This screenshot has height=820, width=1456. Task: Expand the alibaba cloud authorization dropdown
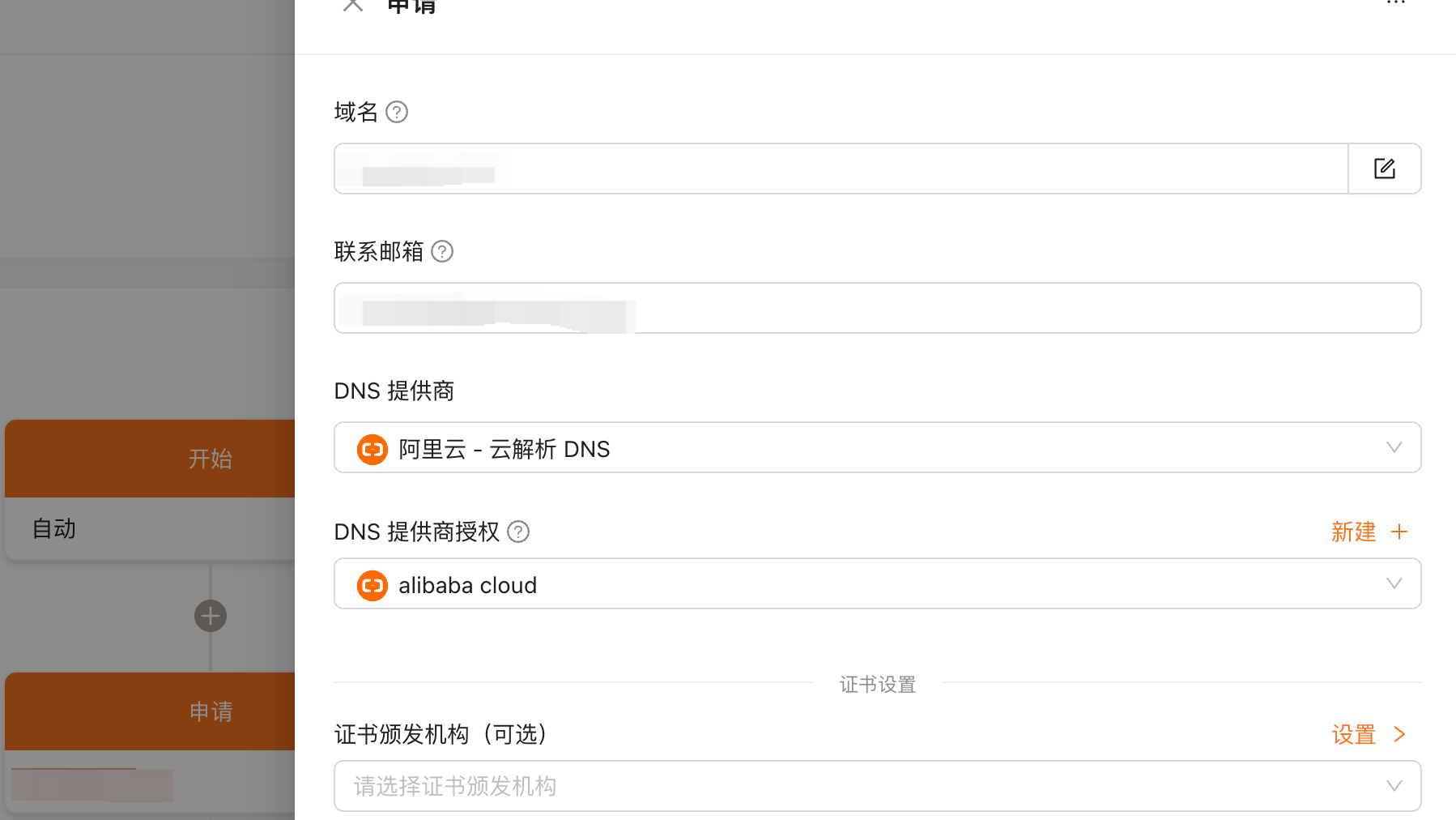point(878,583)
